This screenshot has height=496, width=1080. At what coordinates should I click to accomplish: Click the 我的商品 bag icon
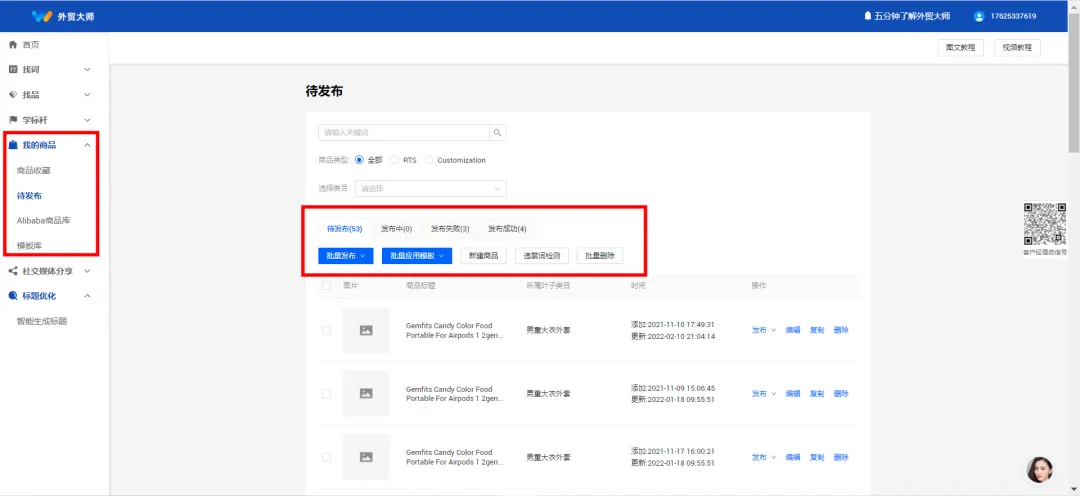click(x=12, y=145)
